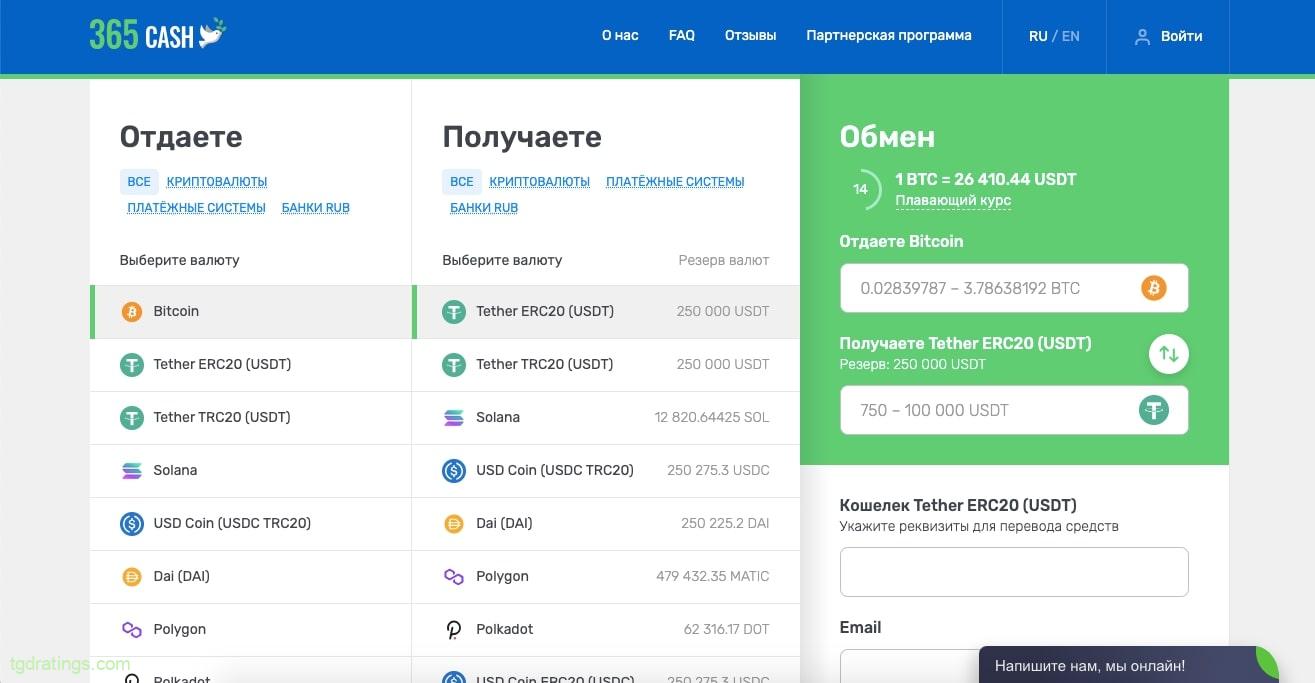
Task: Click reserve value 62 316.17 DOT
Action: click(727, 630)
